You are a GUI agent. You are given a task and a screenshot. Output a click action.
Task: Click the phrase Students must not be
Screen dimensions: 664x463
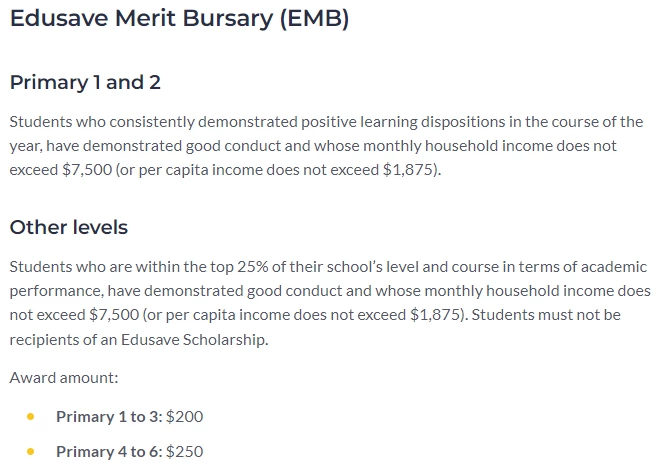click(546, 315)
